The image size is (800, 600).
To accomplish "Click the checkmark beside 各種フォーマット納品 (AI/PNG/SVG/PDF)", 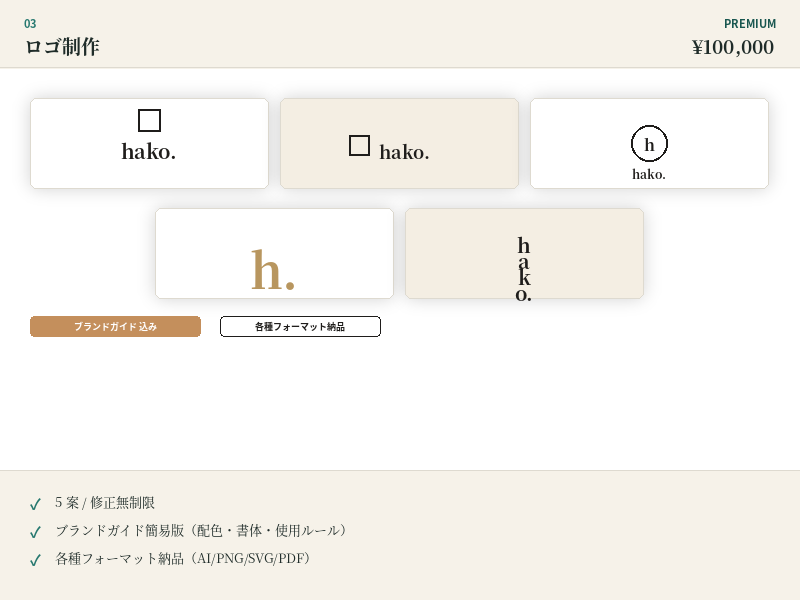I will 35,560.
